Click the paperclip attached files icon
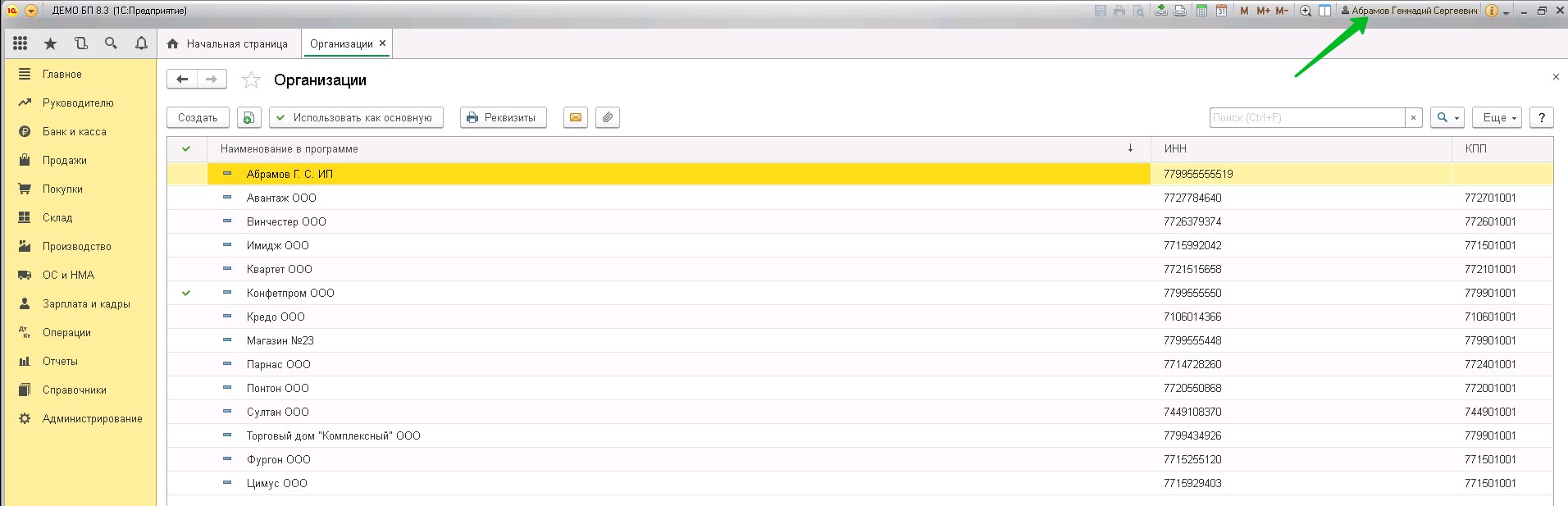 click(x=607, y=117)
